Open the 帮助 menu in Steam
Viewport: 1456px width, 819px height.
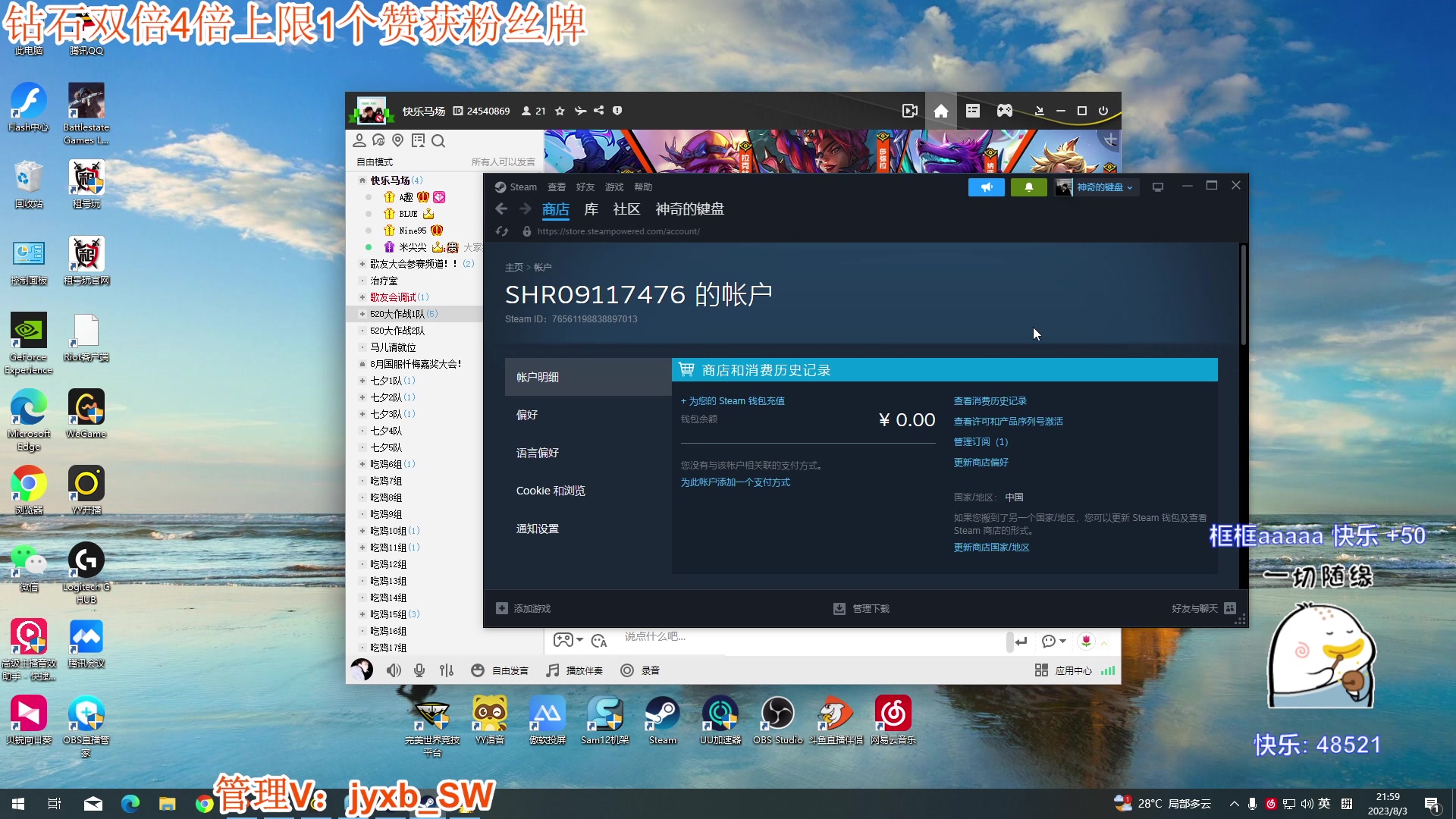pos(643,187)
